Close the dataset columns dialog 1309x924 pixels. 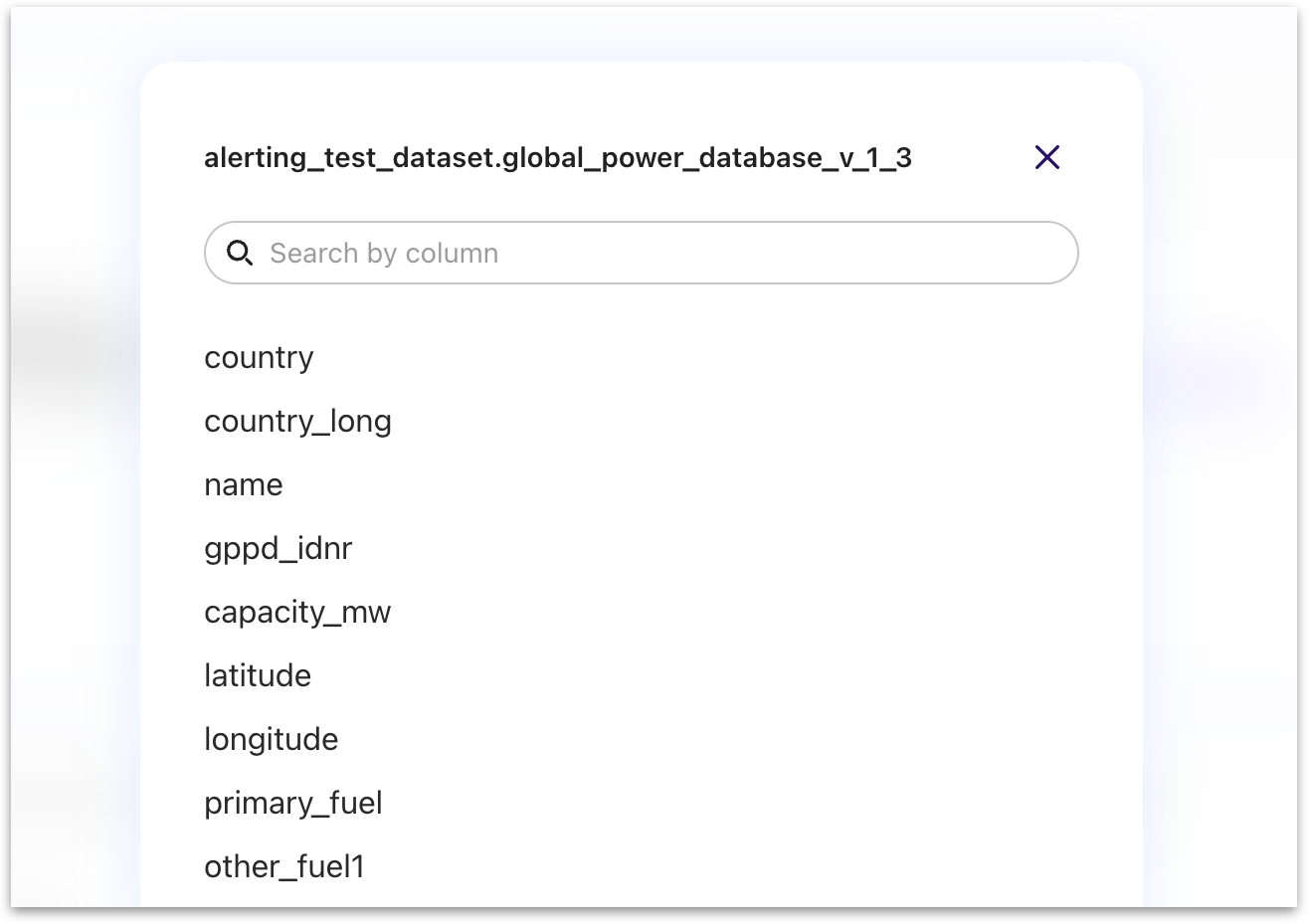1046,157
